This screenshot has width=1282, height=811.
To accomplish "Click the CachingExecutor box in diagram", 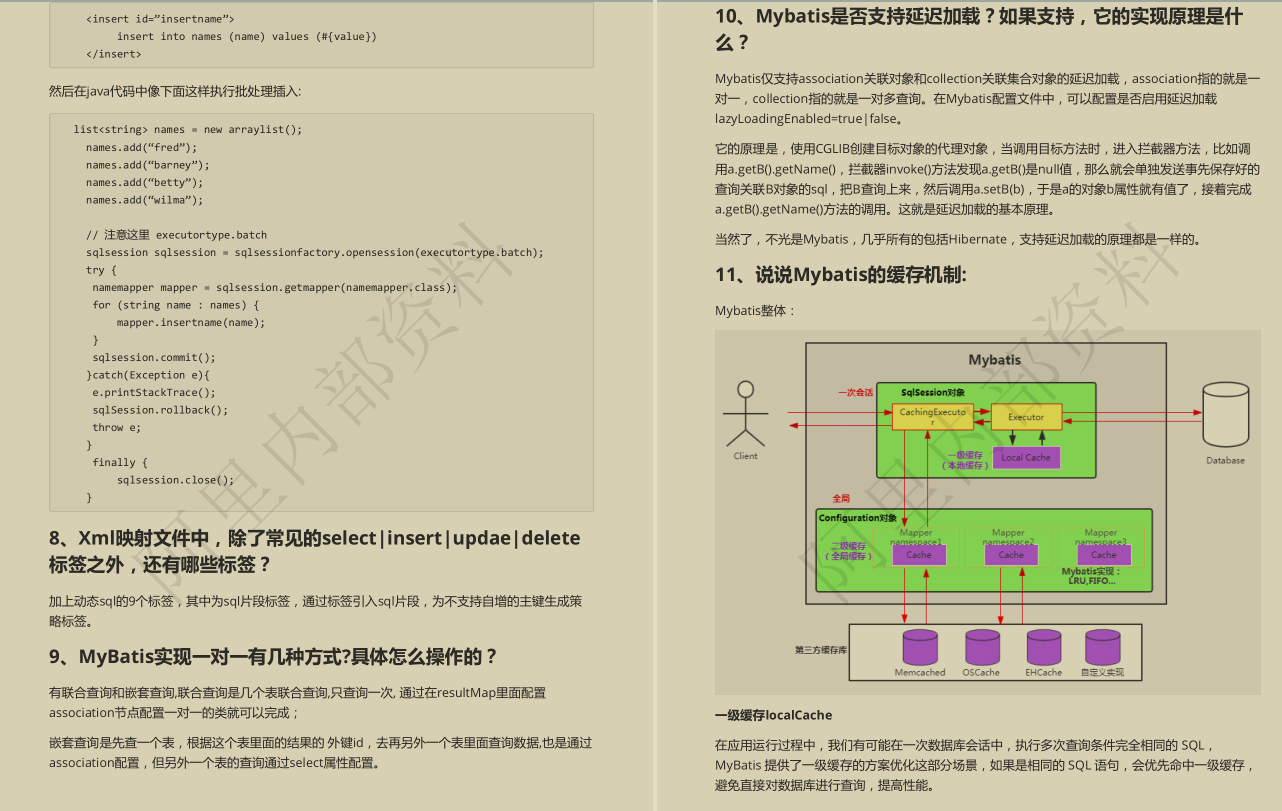I will click(x=932, y=417).
